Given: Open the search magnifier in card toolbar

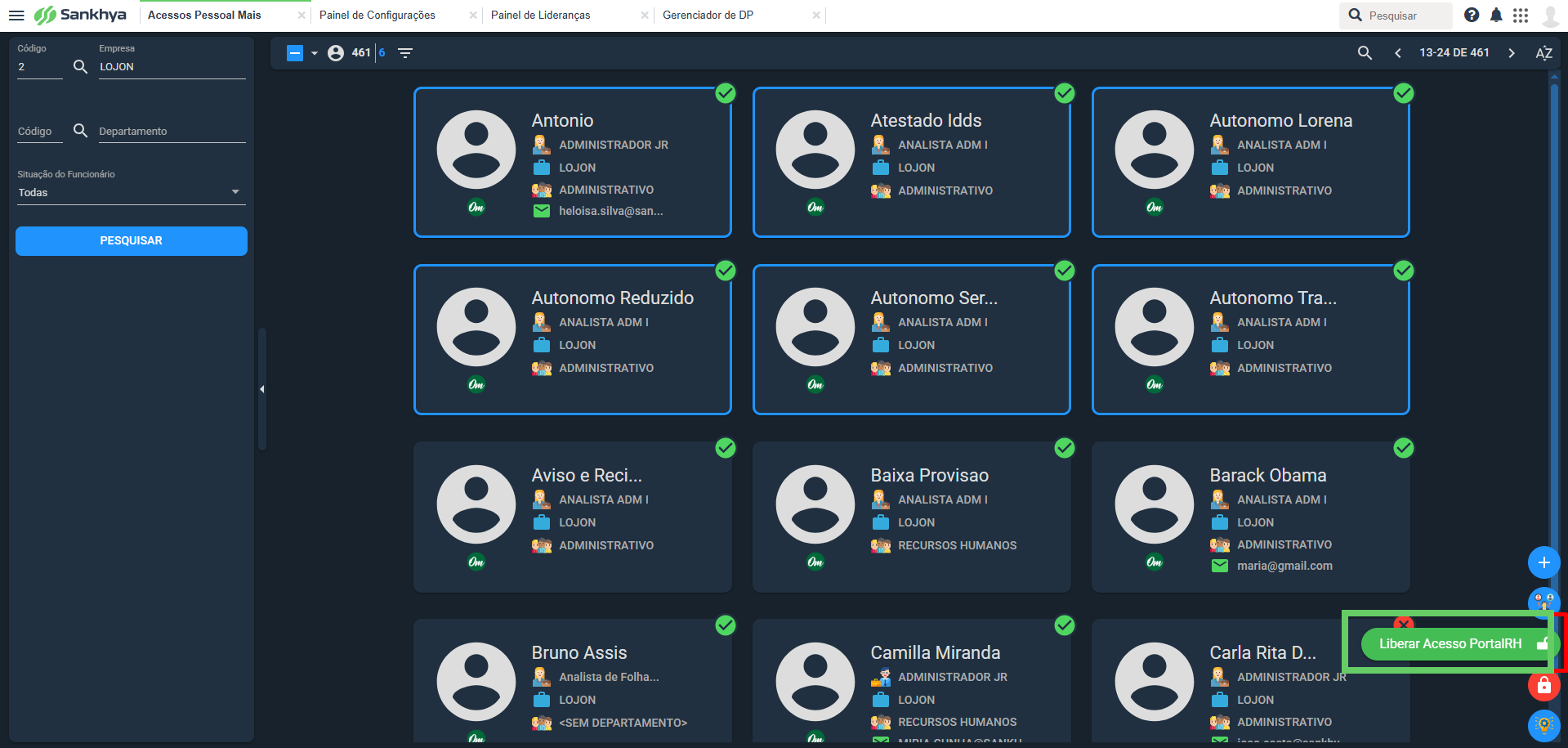Looking at the screenshot, I should [x=1365, y=53].
